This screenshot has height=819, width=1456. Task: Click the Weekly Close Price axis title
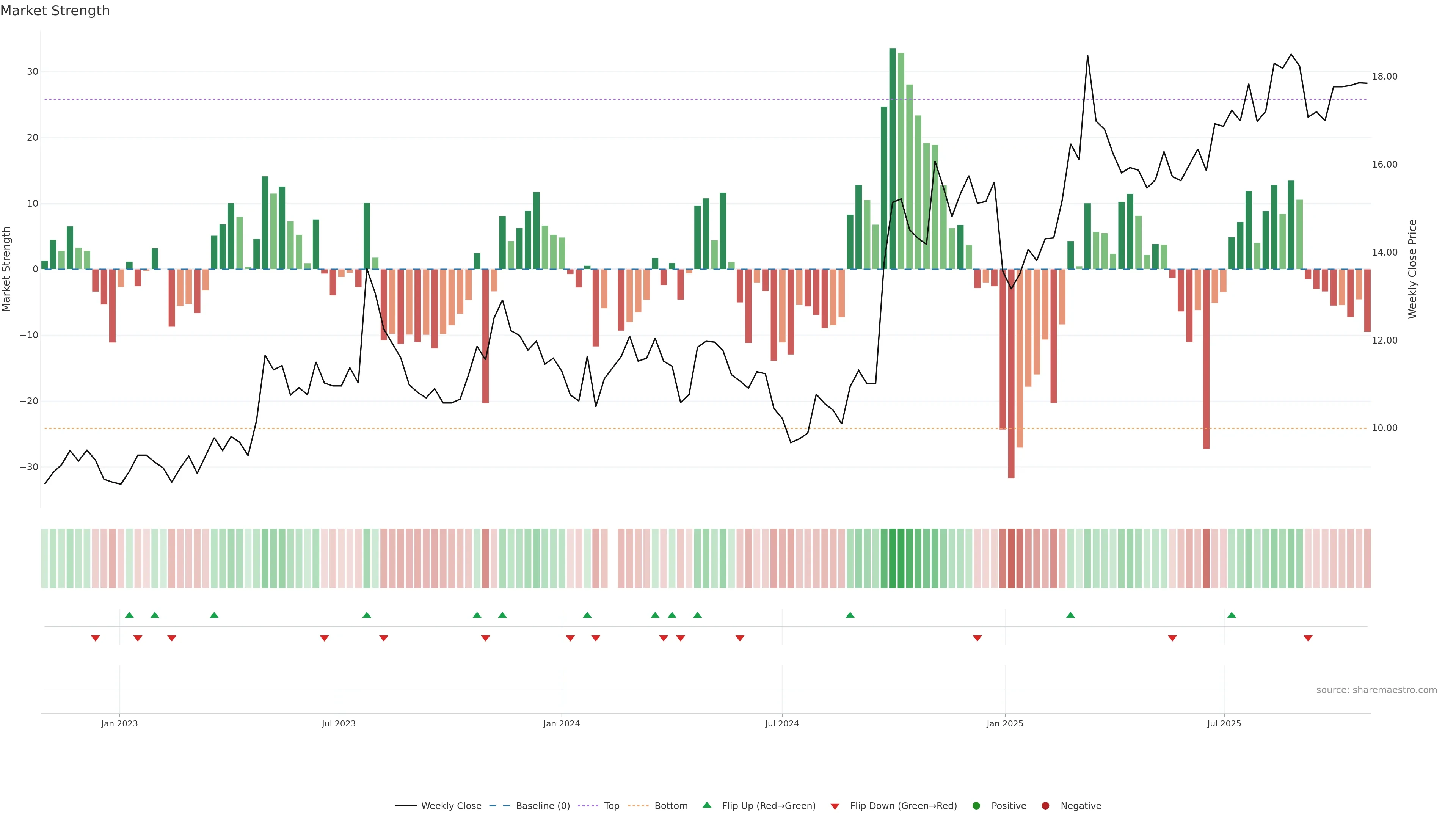pyautogui.click(x=1412, y=269)
